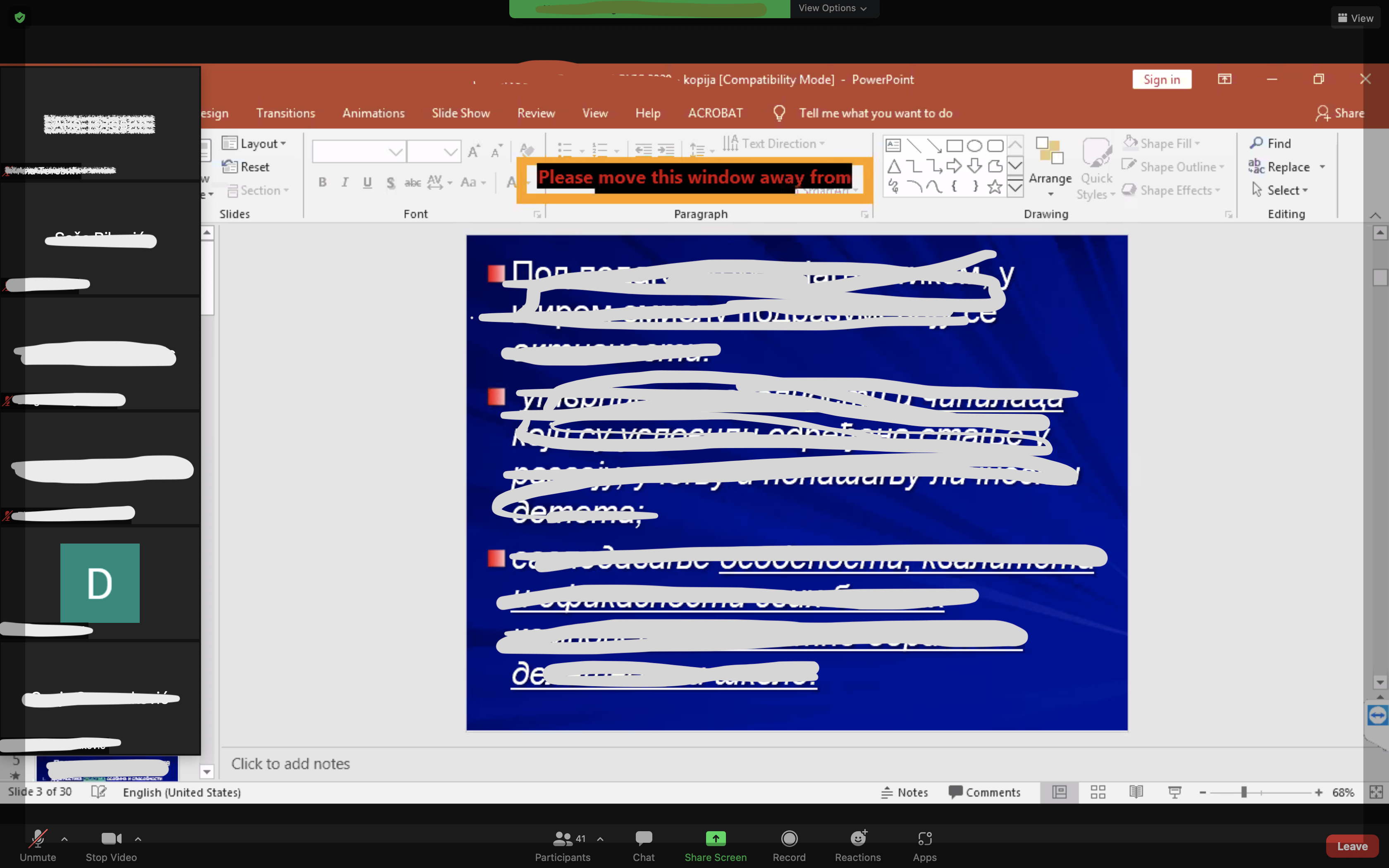Start recording with Record button
The image size is (1389, 868).
click(x=789, y=845)
